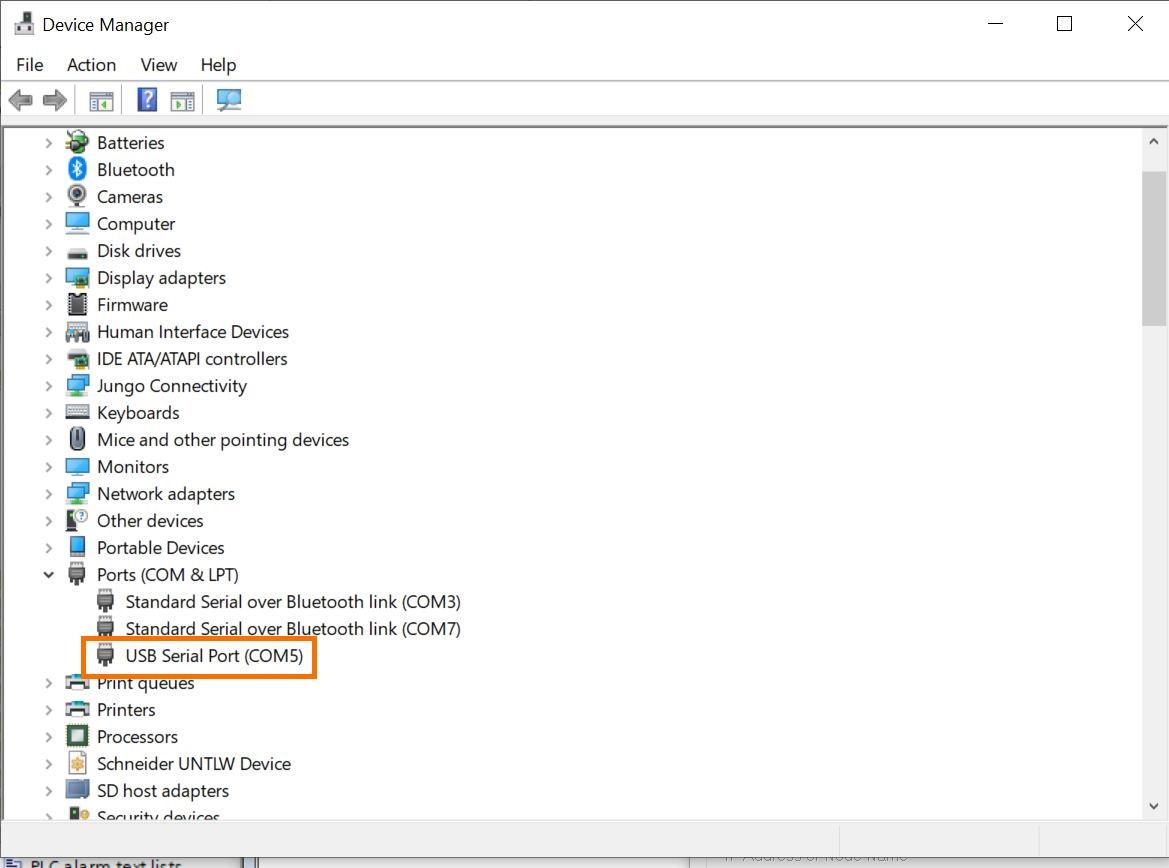Click the Network adapters icon

(77, 493)
